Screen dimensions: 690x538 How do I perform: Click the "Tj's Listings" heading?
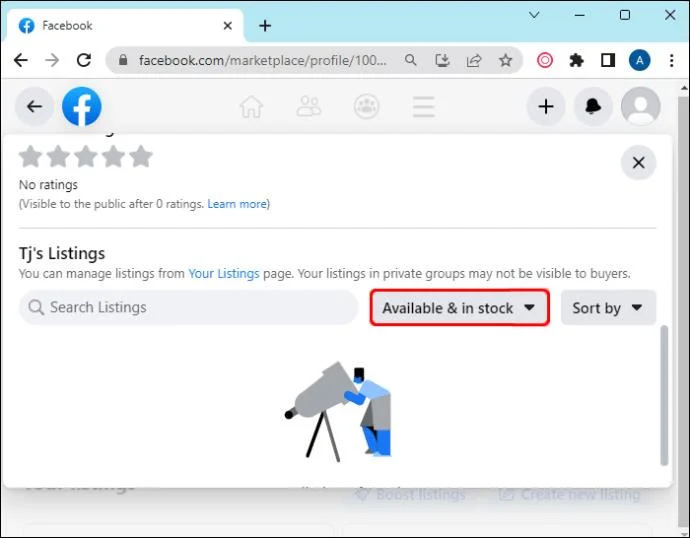62,253
